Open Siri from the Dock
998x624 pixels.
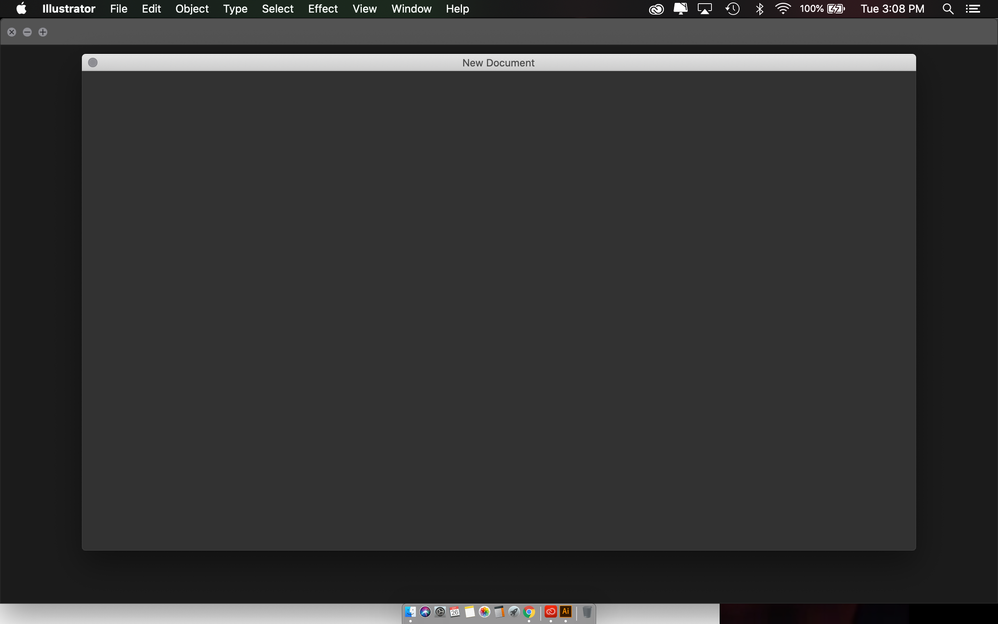[425, 612]
